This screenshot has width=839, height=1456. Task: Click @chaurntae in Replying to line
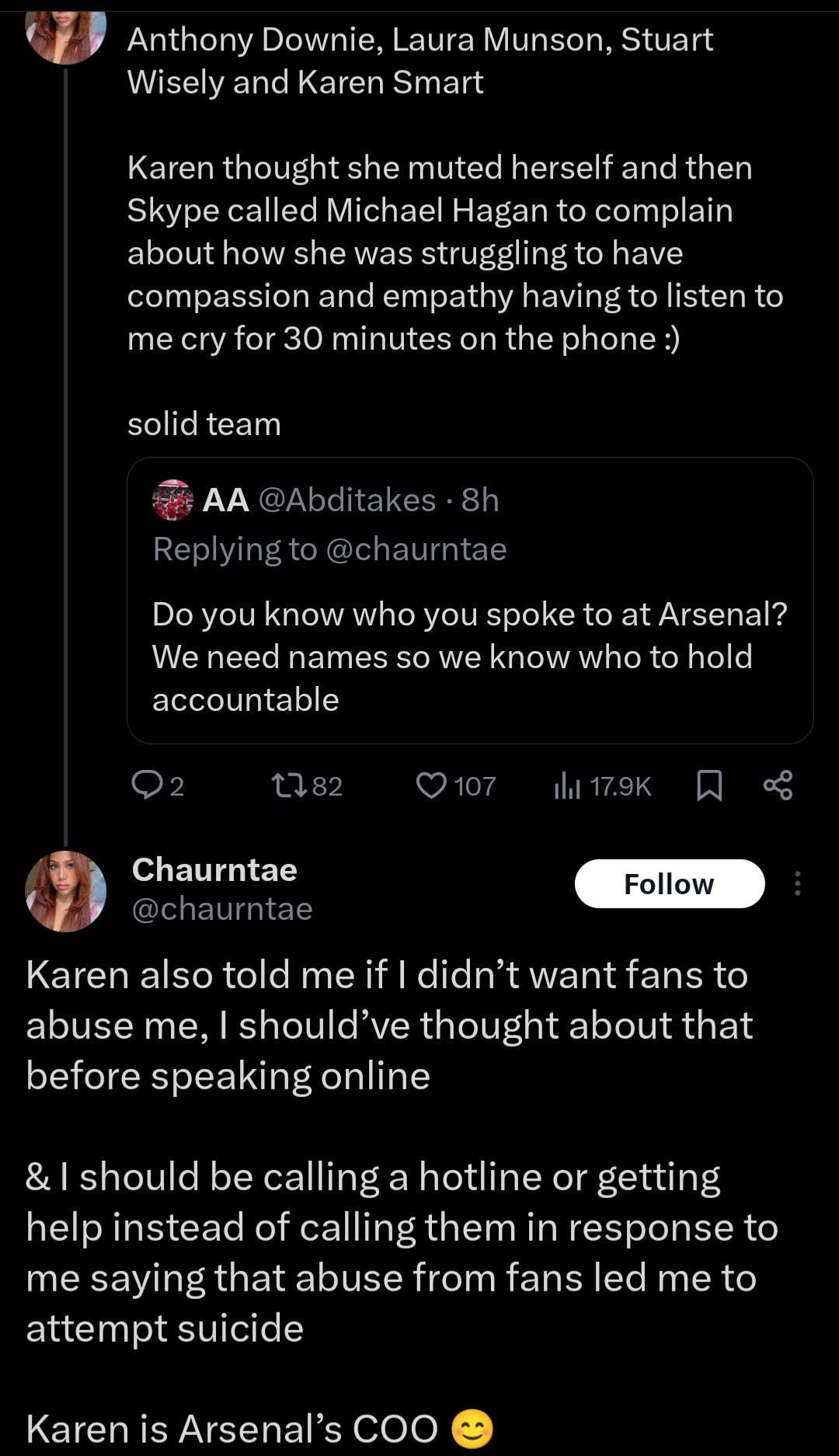tap(416, 549)
